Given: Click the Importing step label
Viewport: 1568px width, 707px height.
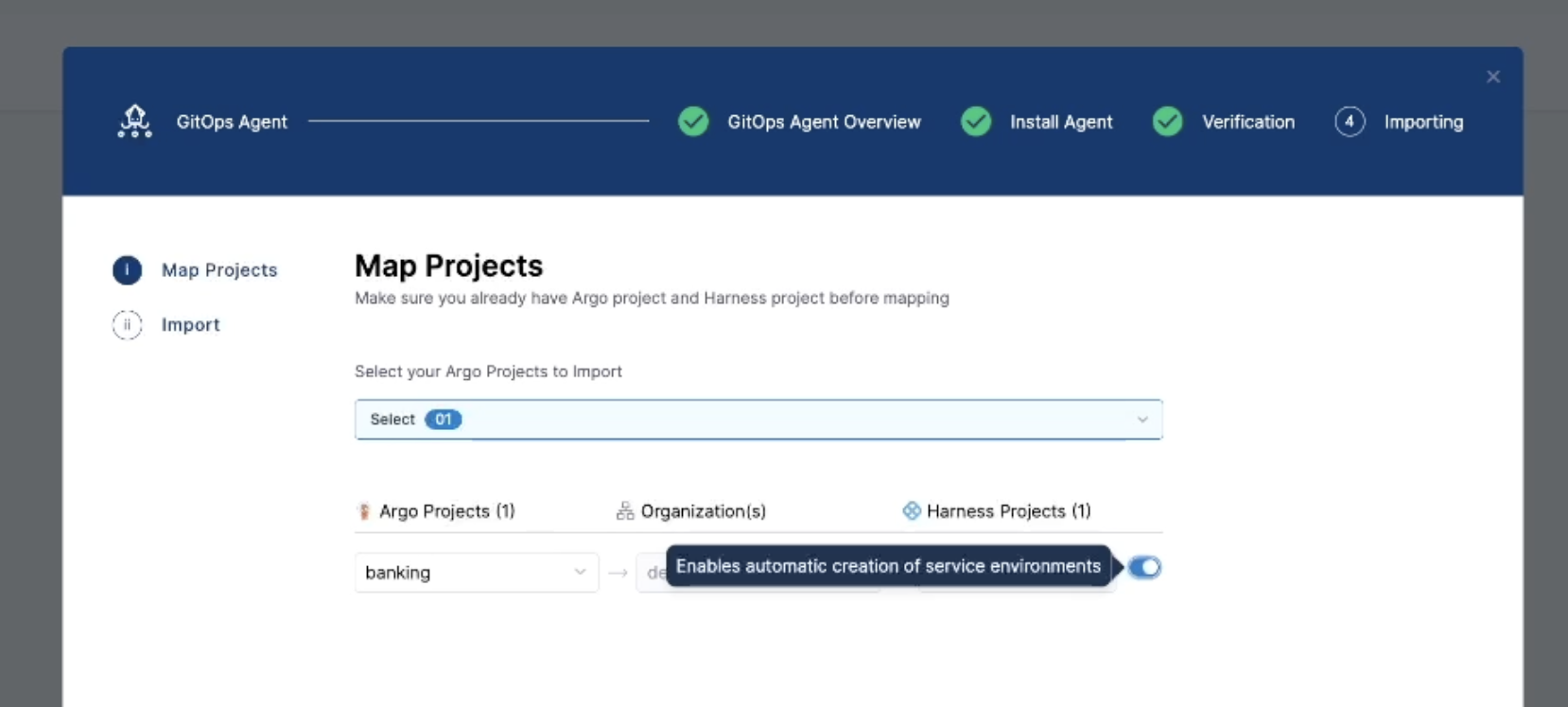Looking at the screenshot, I should (1423, 122).
